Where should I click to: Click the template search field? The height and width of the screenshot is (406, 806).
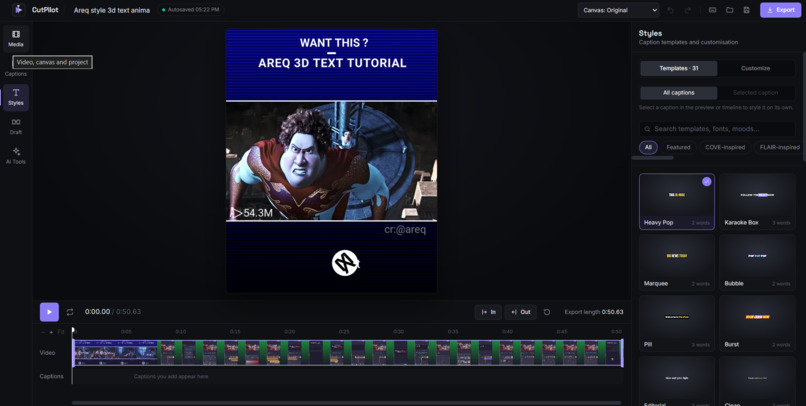(x=717, y=129)
